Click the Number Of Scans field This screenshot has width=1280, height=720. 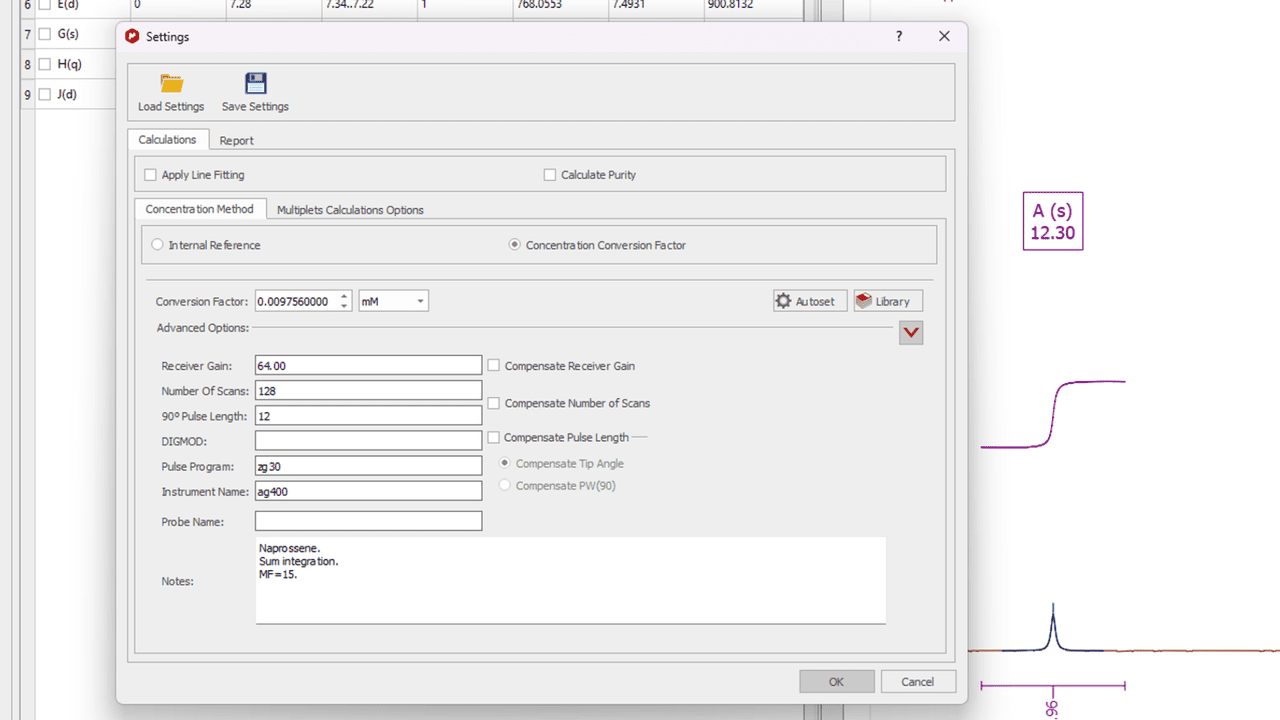[368, 391]
